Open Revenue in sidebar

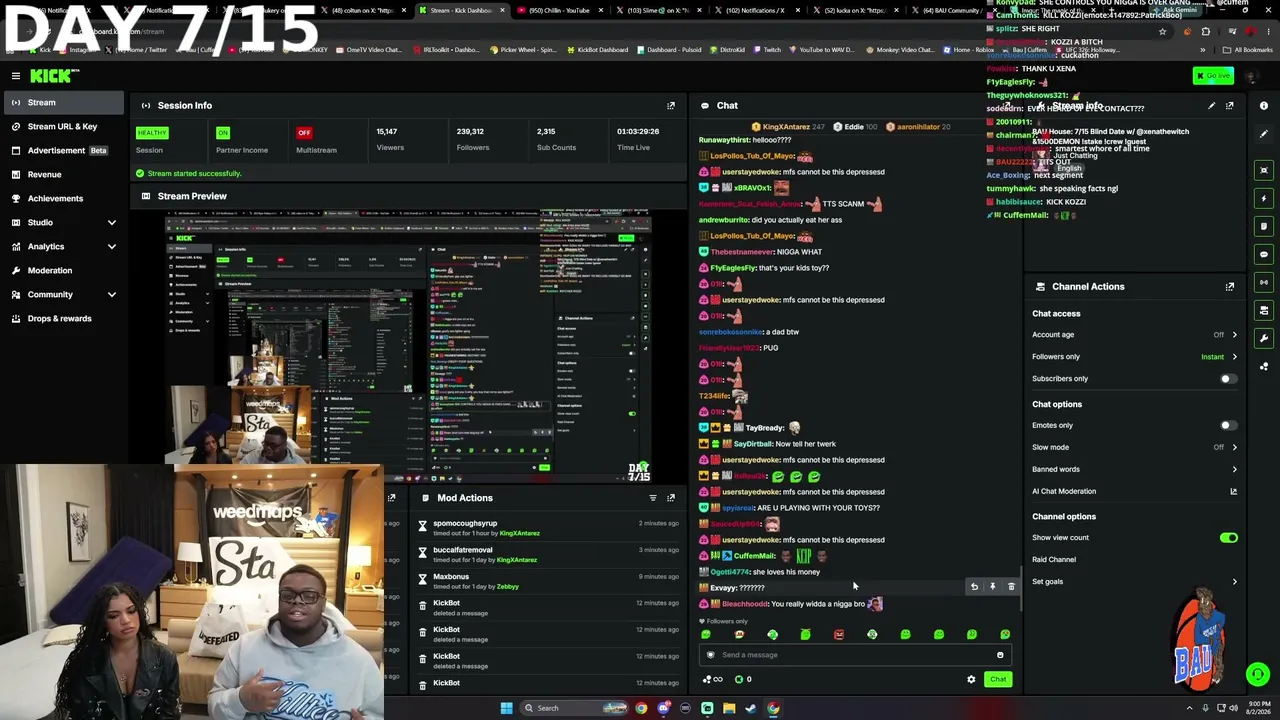pos(64,174)
